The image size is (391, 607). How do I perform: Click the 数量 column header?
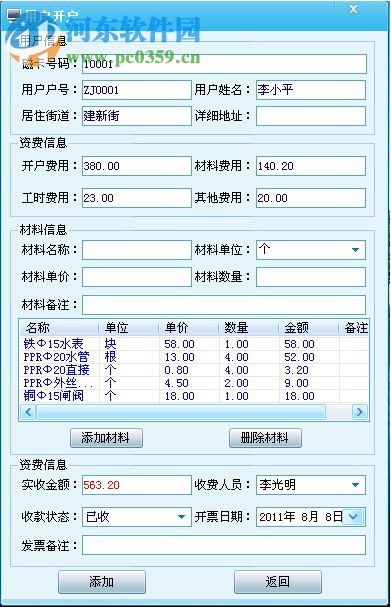pyautogui.click(x=248, y=328)
